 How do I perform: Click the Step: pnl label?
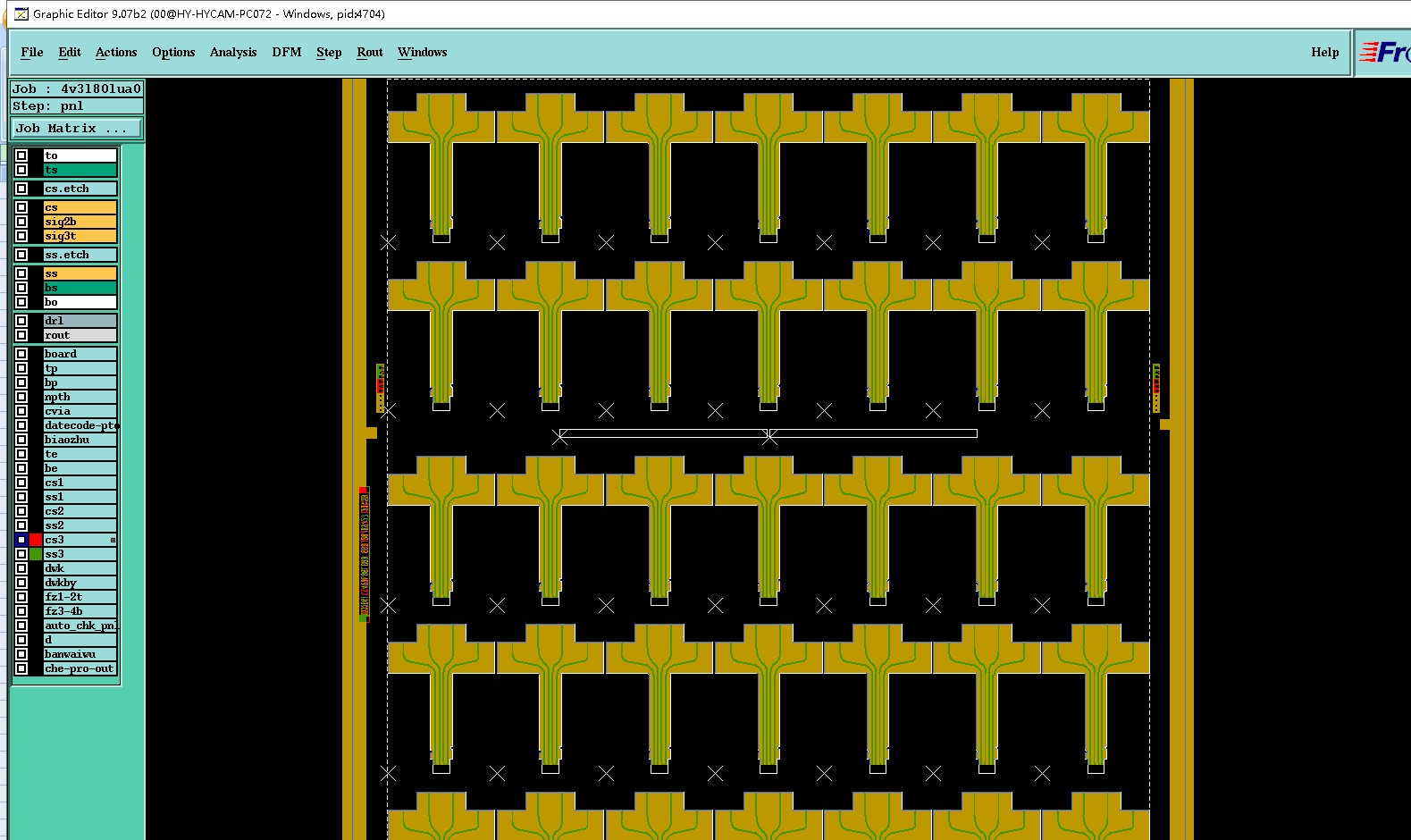77,105
